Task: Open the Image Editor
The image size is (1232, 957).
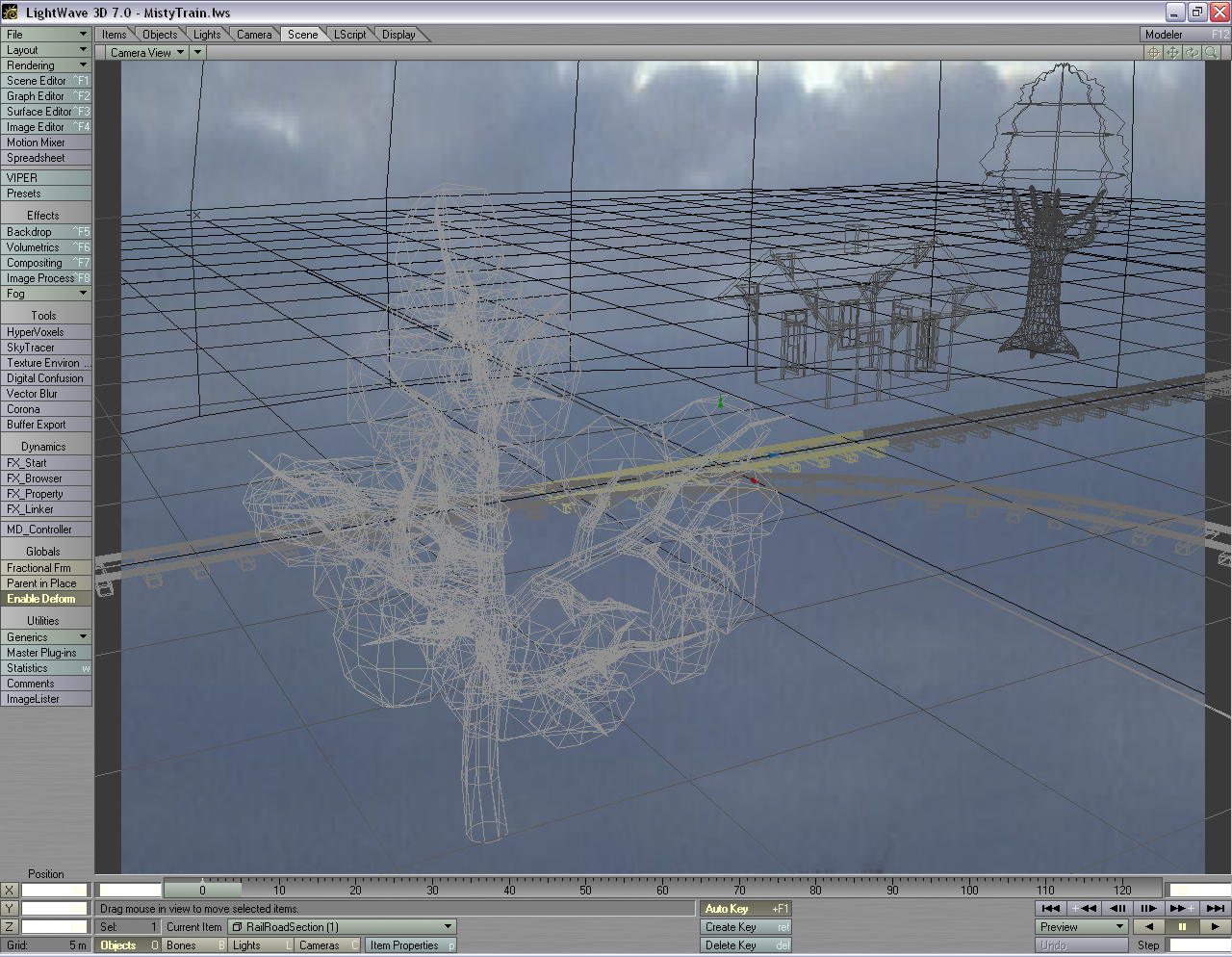Action: coord(45,127)
